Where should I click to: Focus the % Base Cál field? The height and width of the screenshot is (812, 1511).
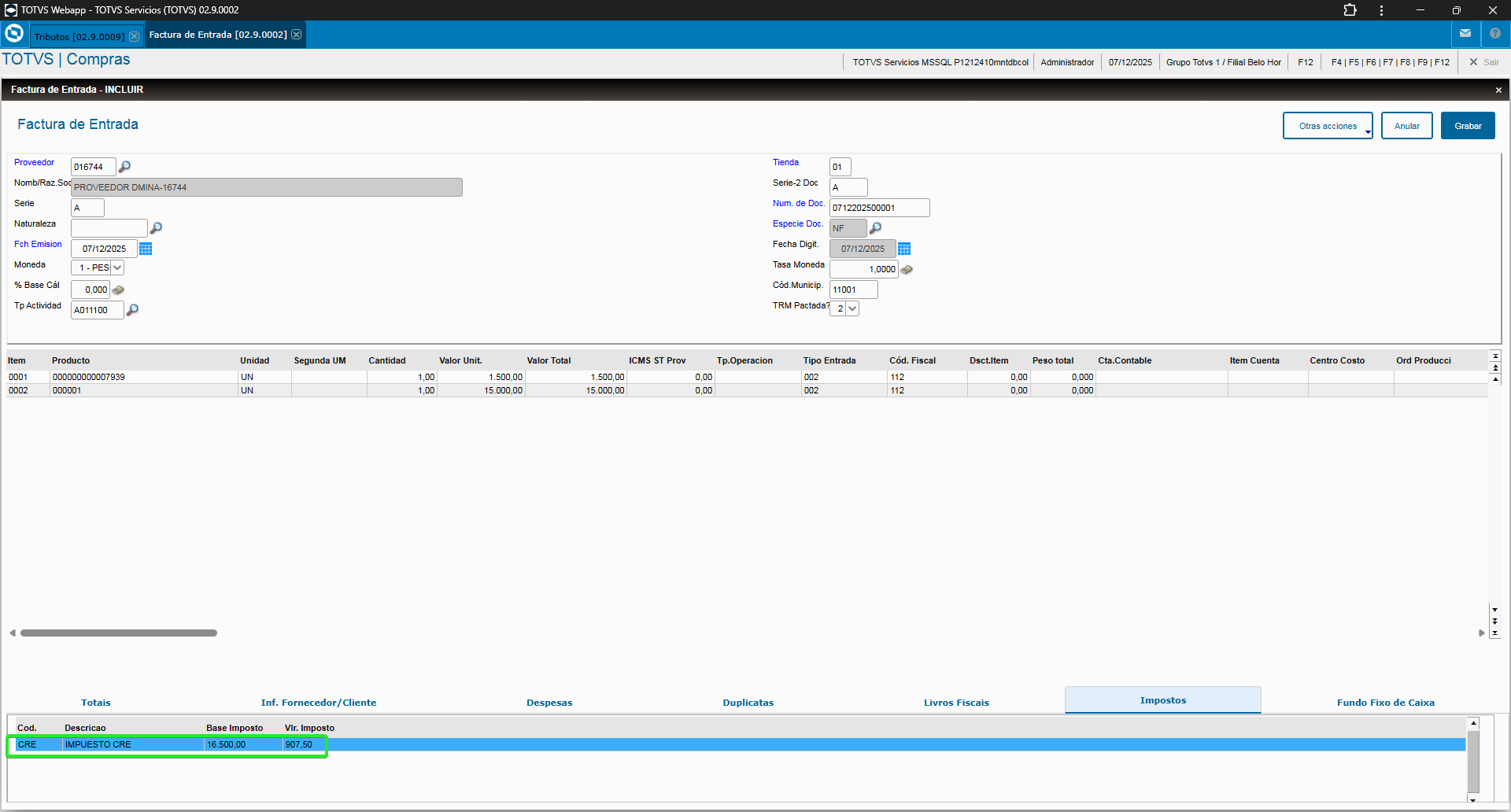point(91,290)
